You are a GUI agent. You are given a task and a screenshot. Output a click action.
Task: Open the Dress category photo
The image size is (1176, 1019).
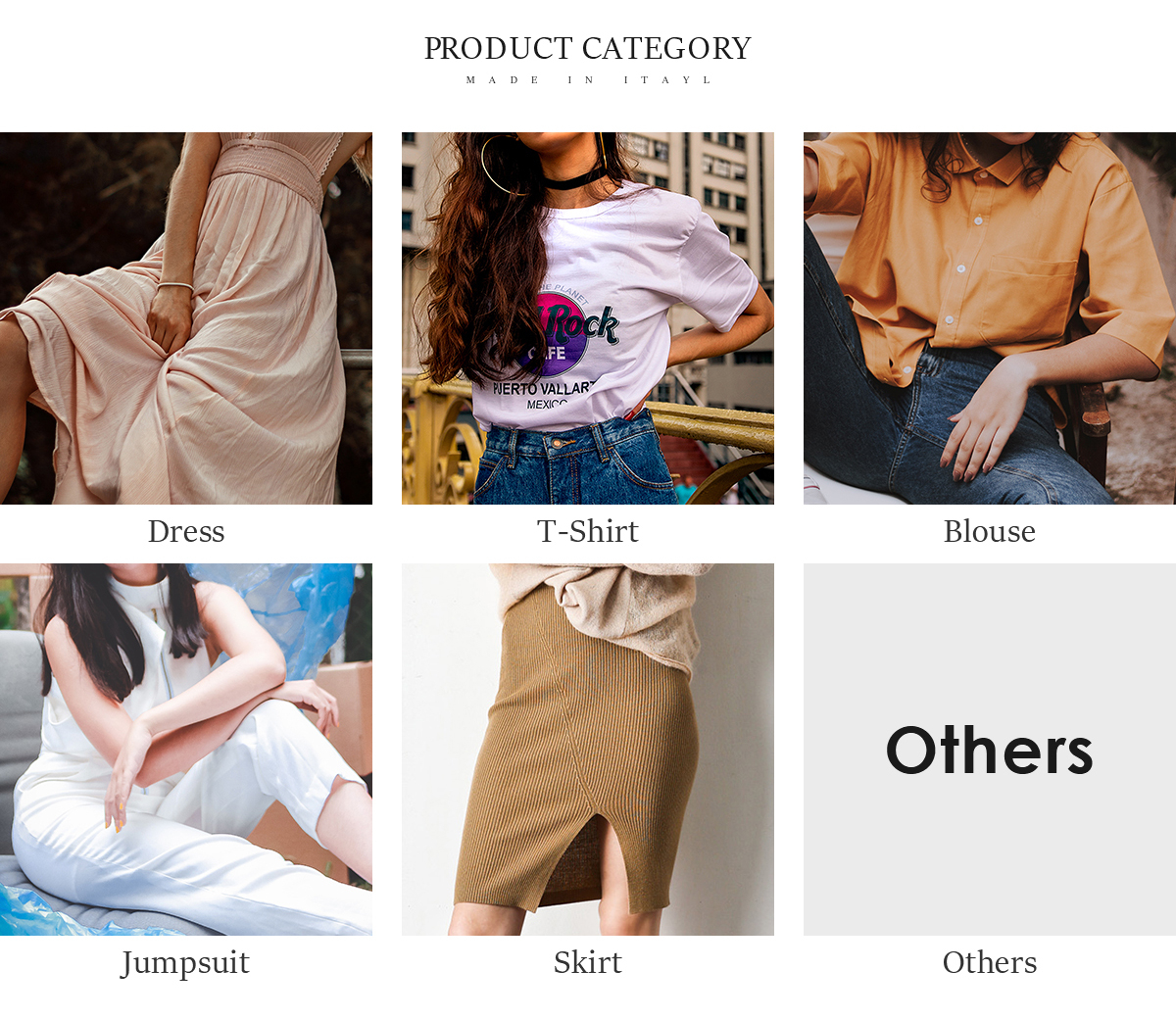click(x=186, y=318)
